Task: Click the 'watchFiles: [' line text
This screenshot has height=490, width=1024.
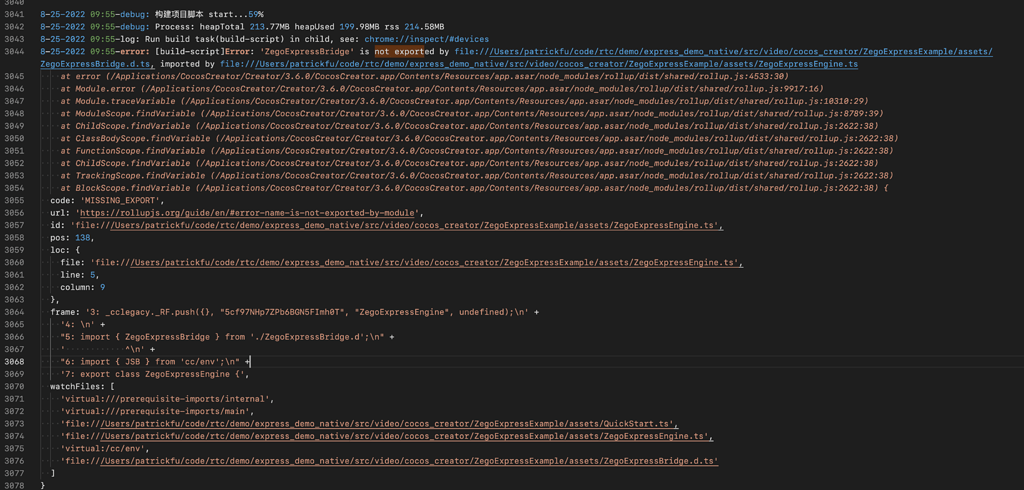Action: click(x=83, y=386)
